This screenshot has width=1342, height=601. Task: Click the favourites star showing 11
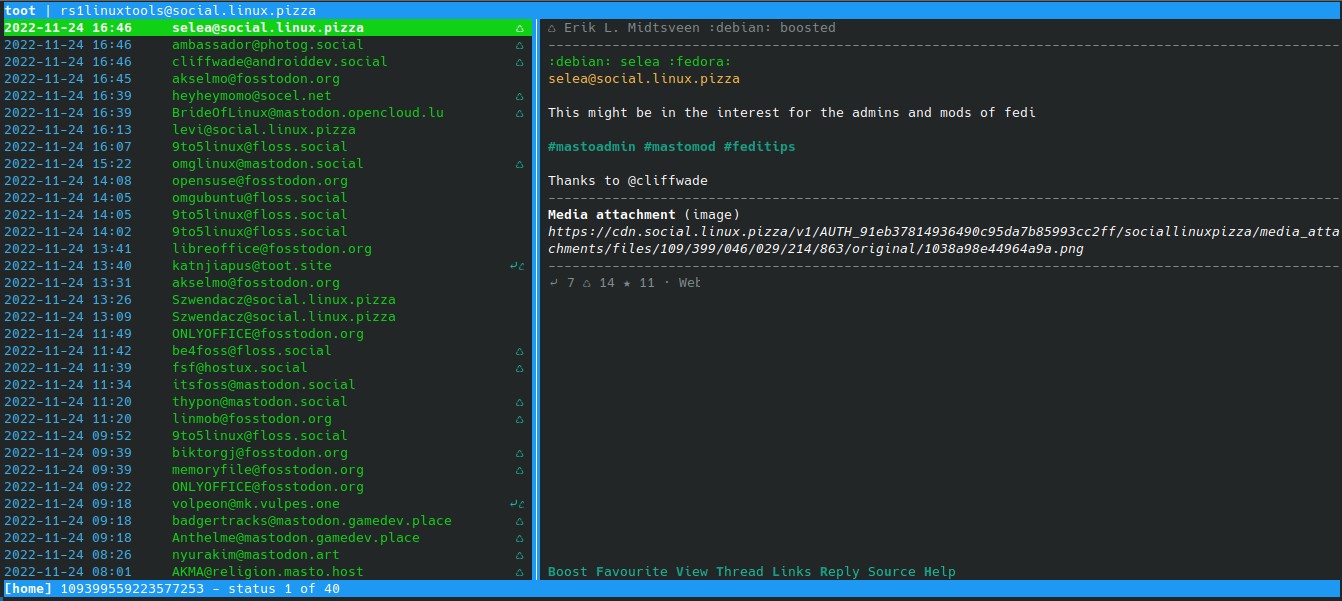pos(626,283)
